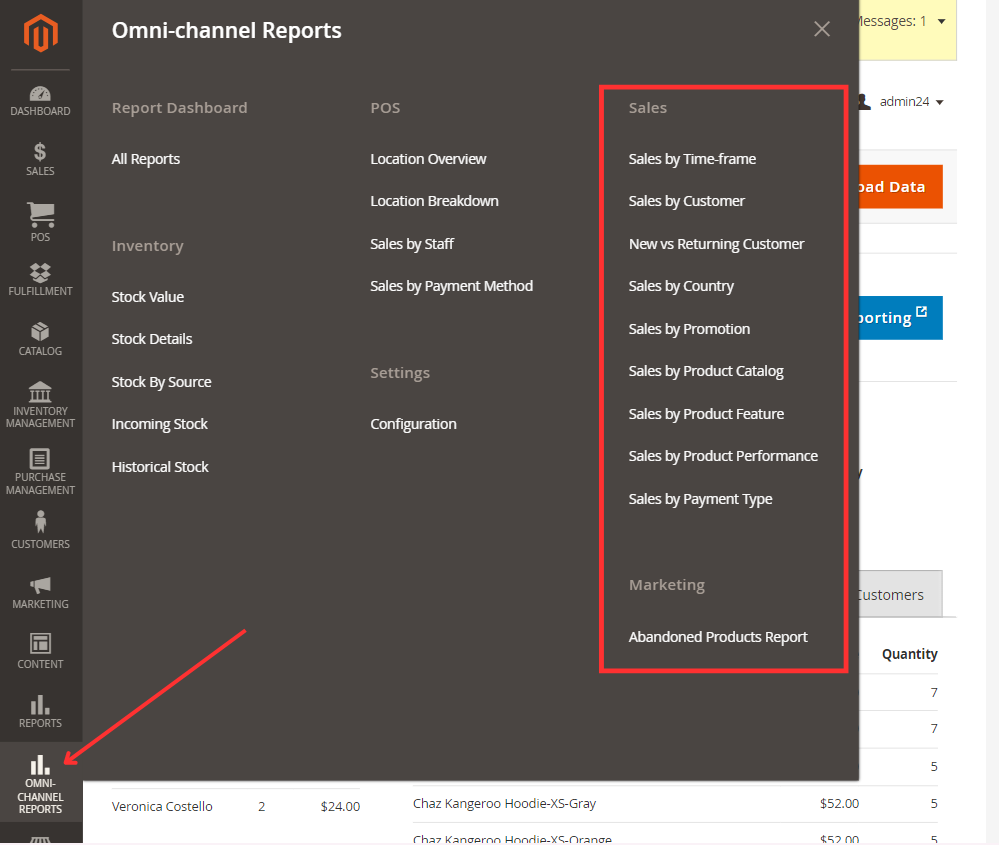Open the Sales sidebar menu
999x845 pixels.
point(40,159)
